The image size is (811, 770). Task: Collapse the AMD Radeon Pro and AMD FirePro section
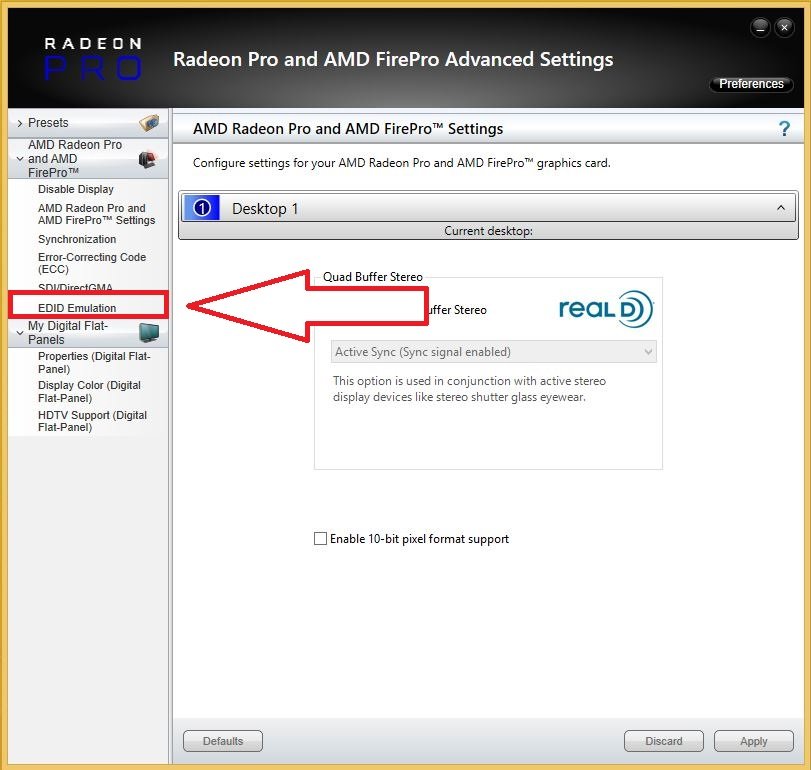20,159
